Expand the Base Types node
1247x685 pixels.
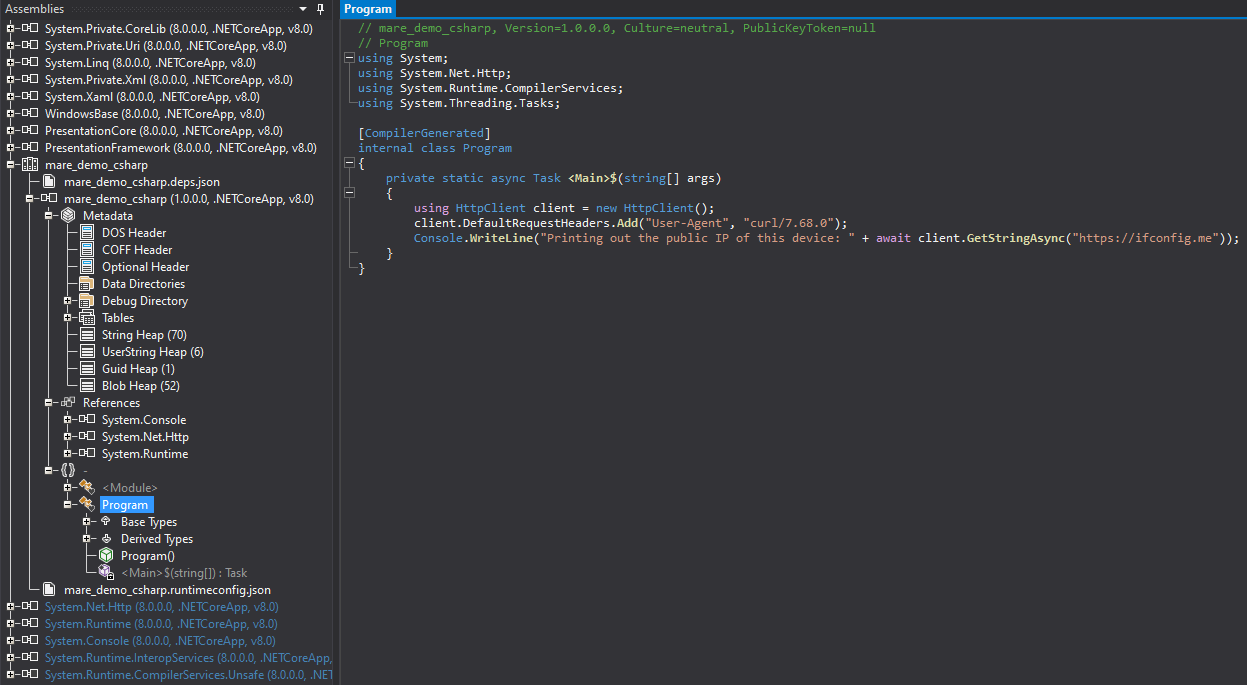coord(87,522)
